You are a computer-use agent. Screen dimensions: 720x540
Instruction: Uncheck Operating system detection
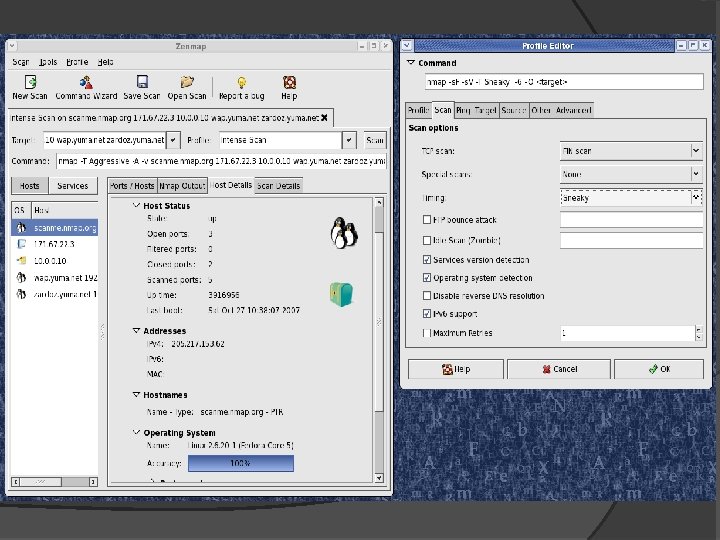[x=427, y=278]
